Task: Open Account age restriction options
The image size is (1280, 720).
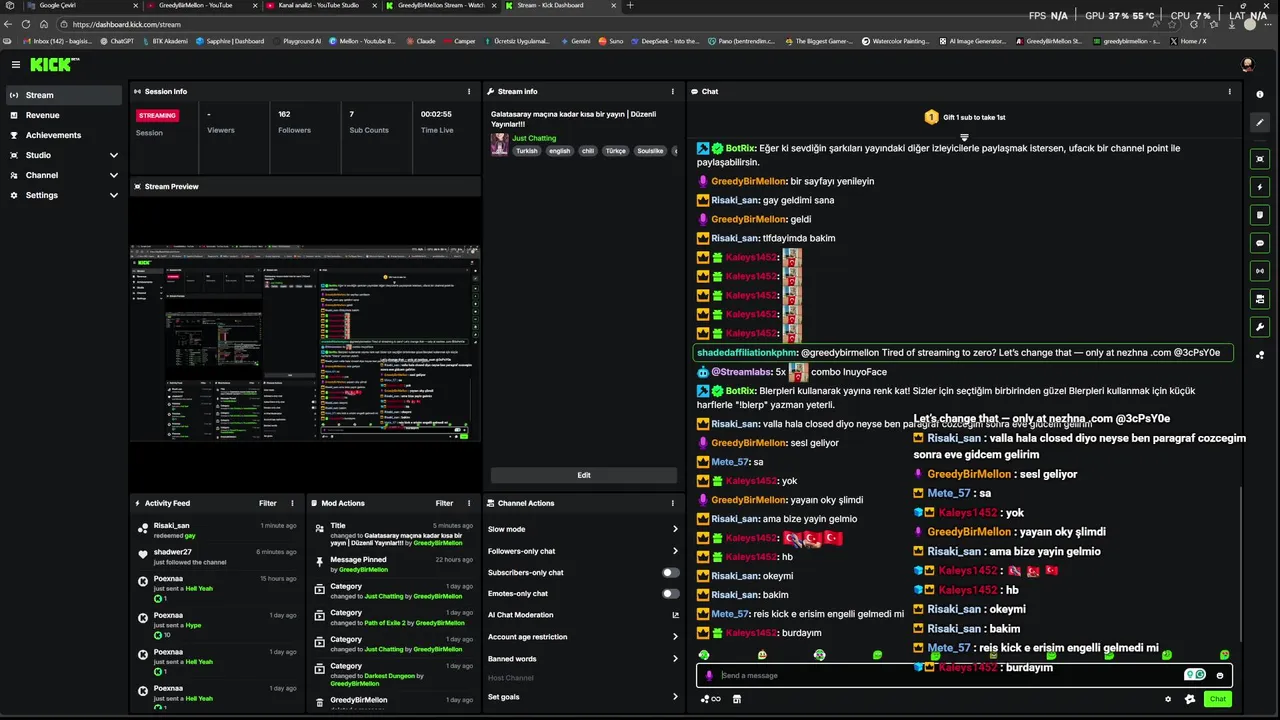Action: pyautogui.click(x=583, y=637)
